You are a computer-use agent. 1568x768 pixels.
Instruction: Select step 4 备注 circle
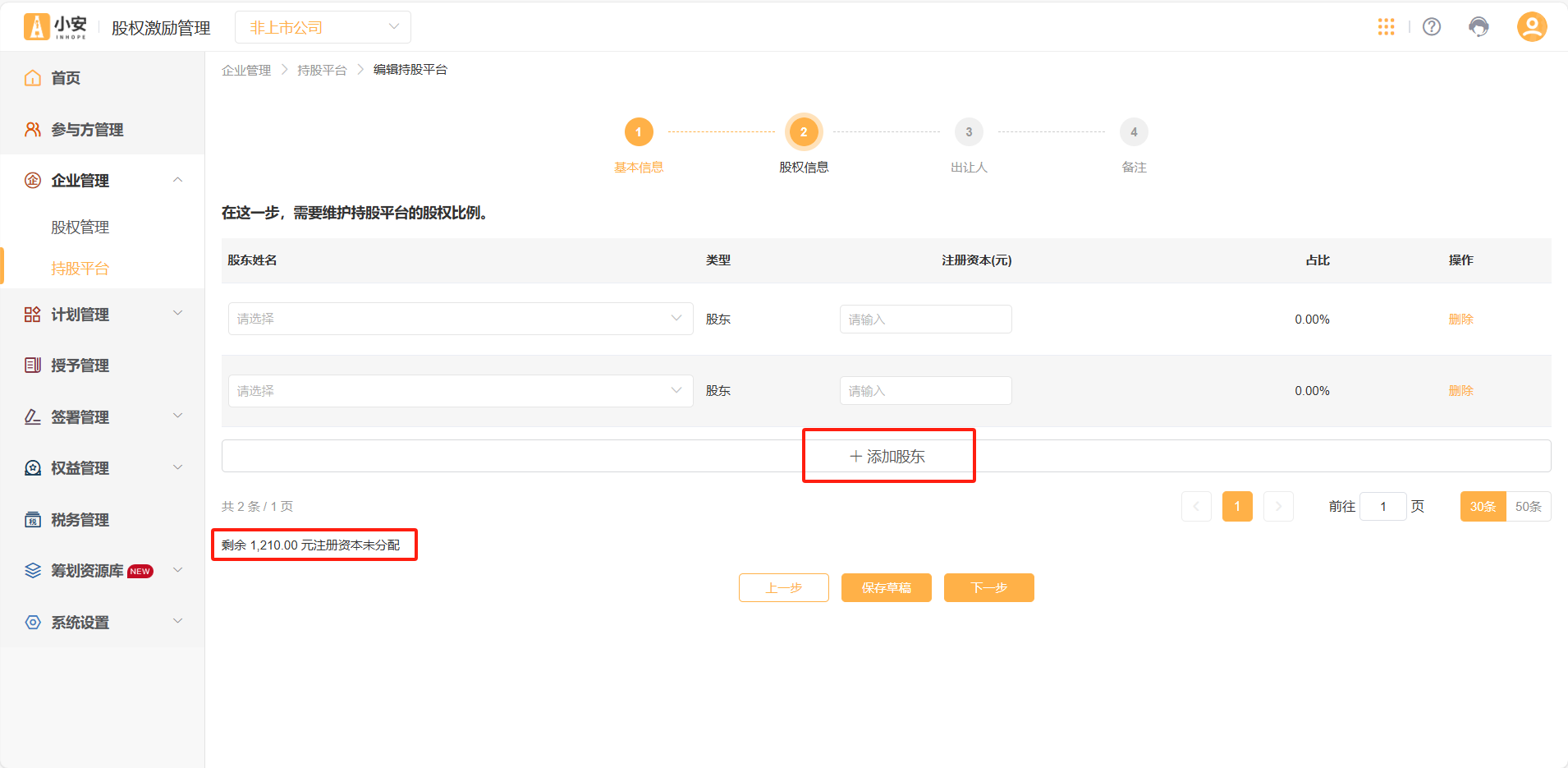pyautogui.click(x=1134, y=131)
